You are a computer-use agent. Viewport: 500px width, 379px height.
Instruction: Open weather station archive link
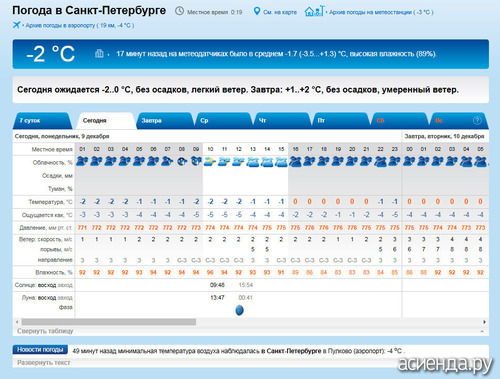[x=381, y=12]
